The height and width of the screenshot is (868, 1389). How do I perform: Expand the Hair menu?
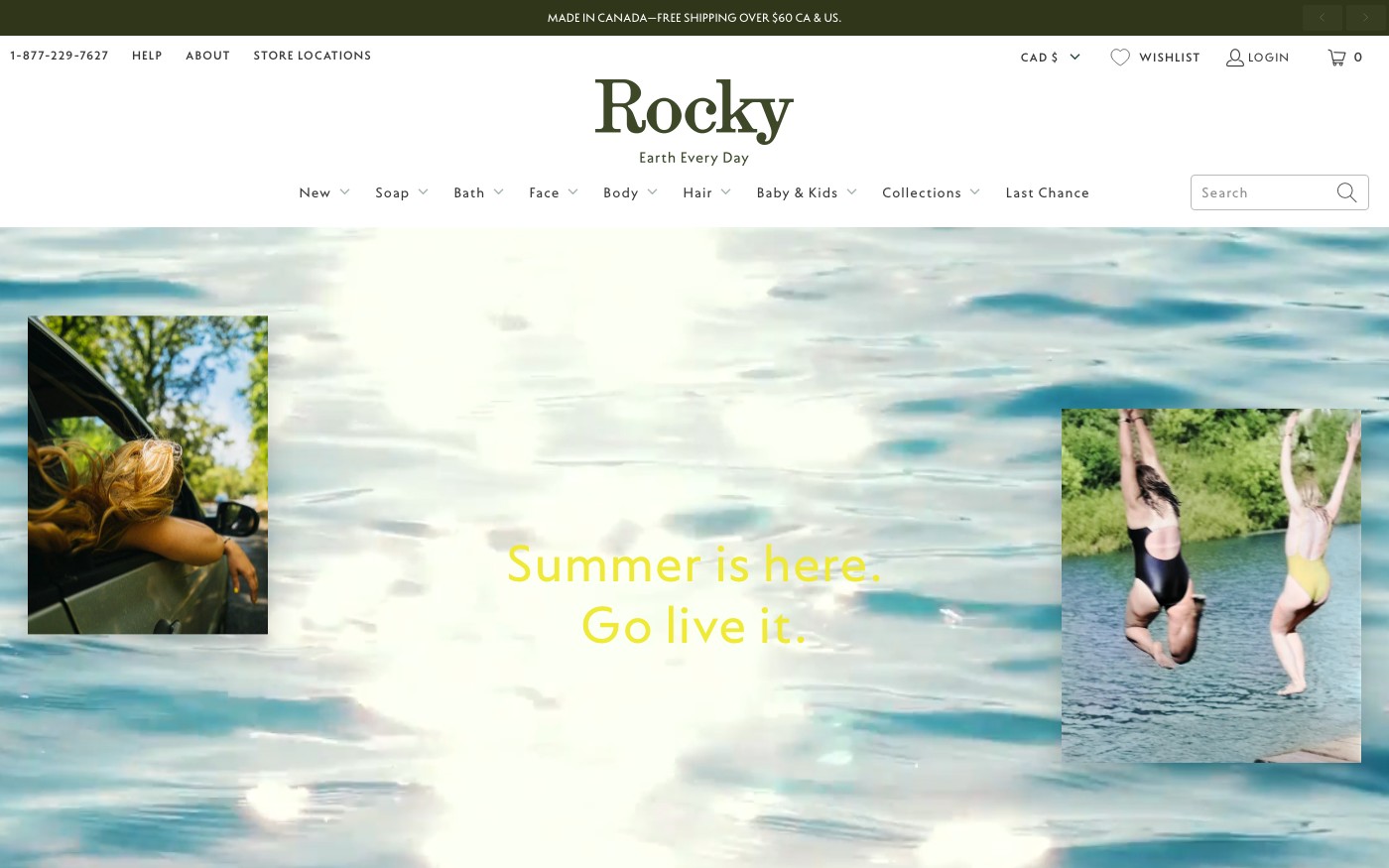pos(707,192)
